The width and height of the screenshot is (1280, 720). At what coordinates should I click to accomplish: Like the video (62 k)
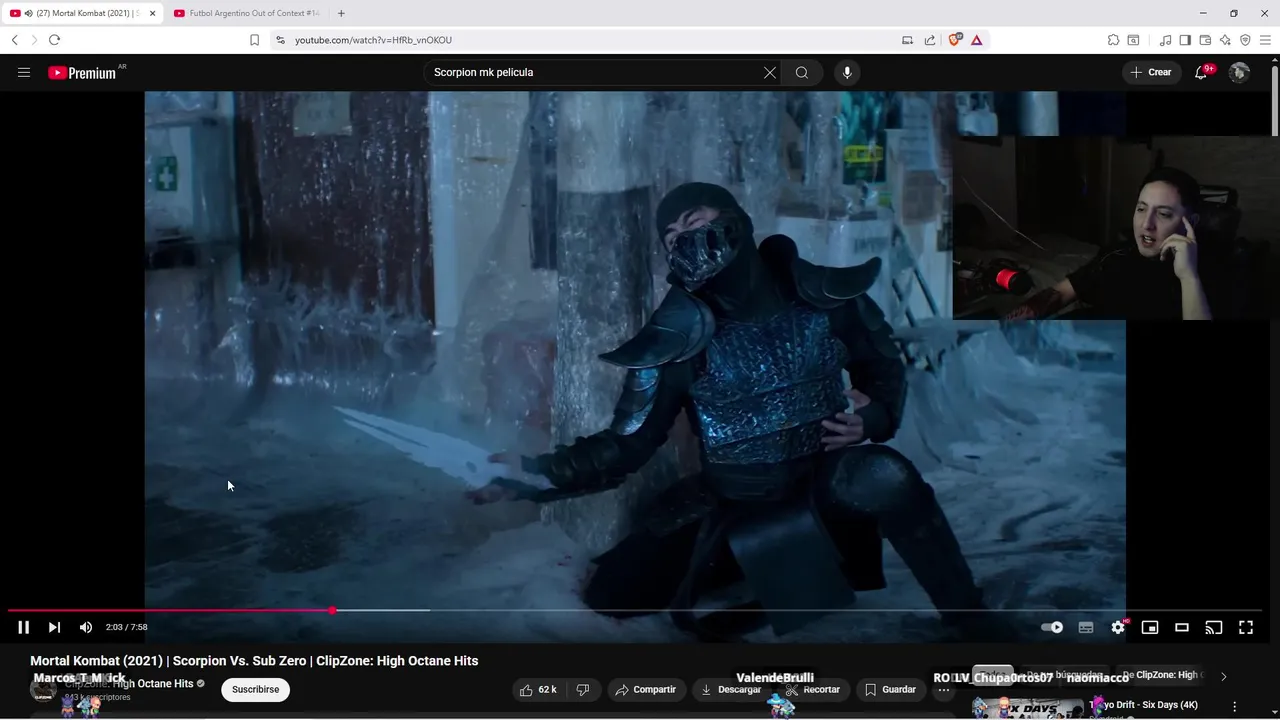point(537,689)
